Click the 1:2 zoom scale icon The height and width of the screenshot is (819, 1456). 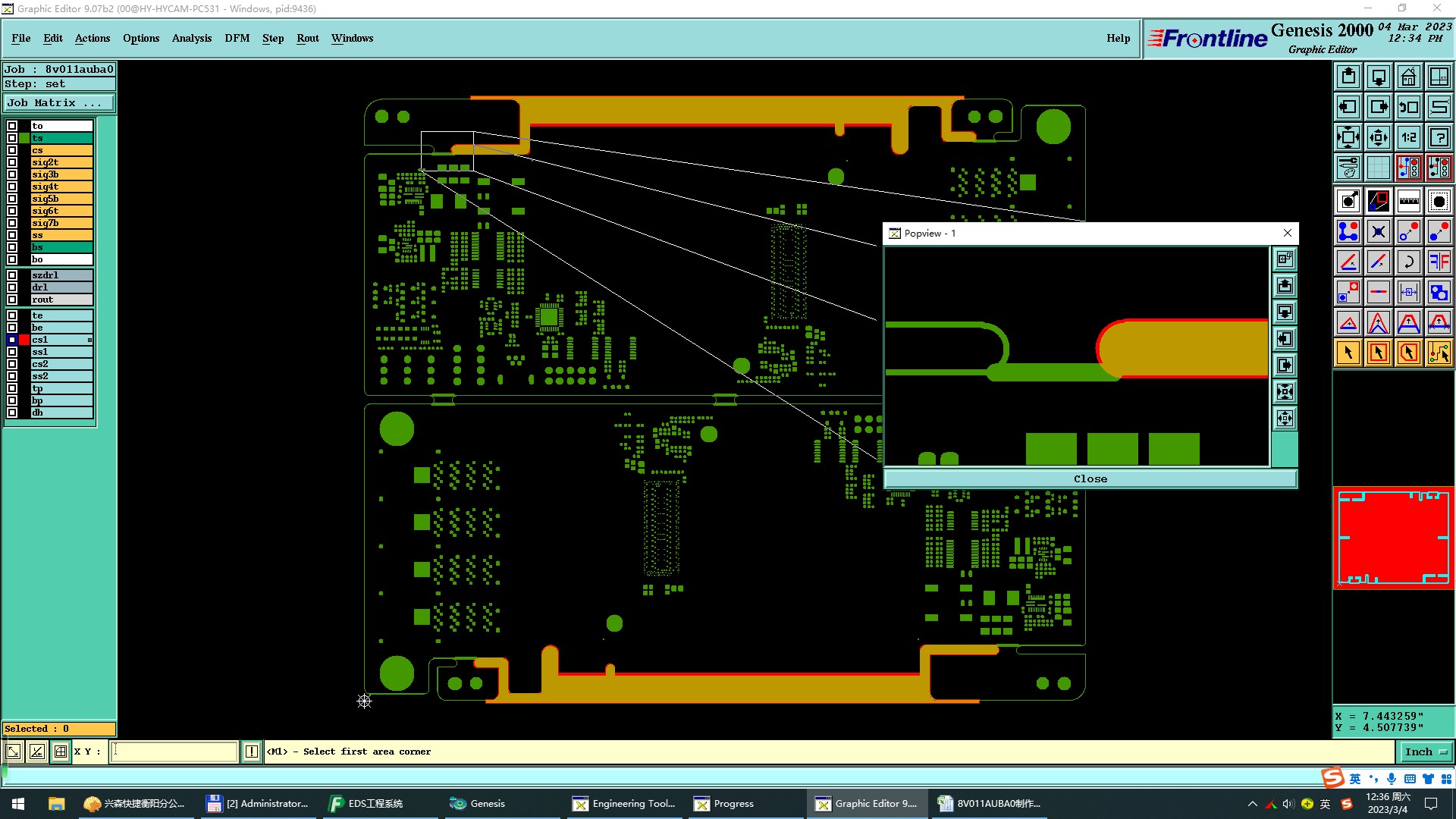tap(1408, 137)
